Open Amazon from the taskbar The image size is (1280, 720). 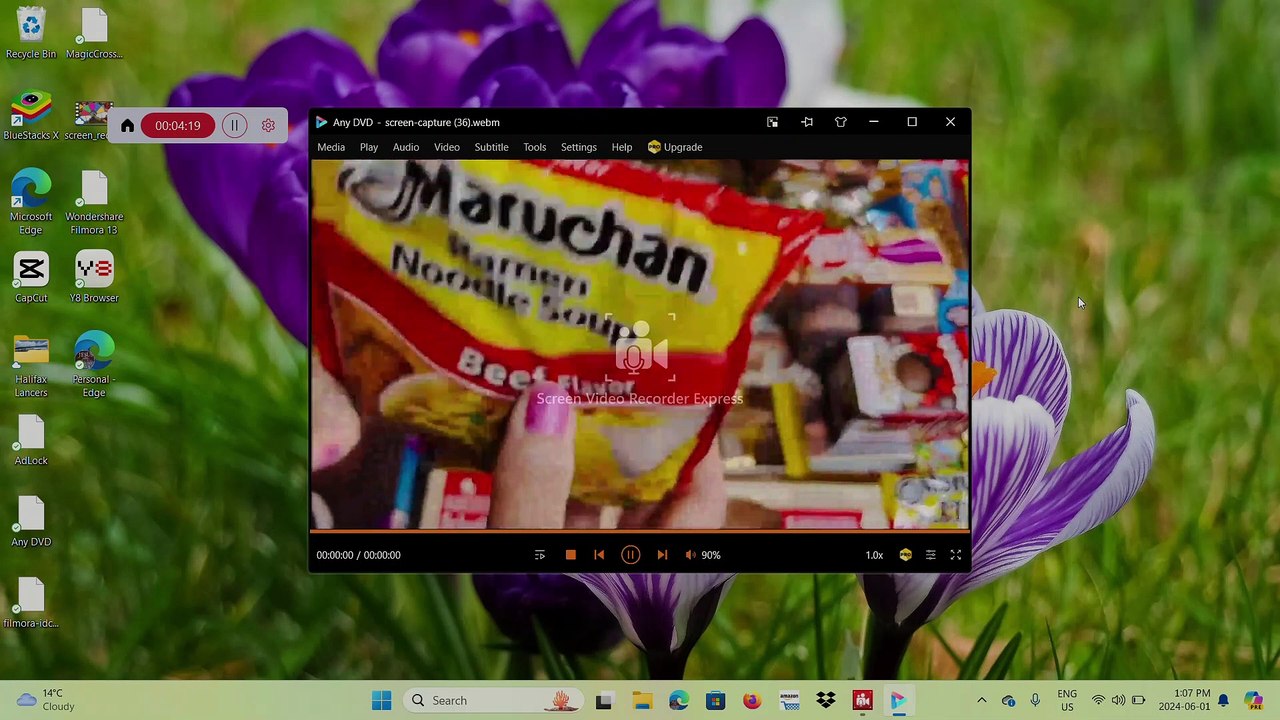coord(789,701)
